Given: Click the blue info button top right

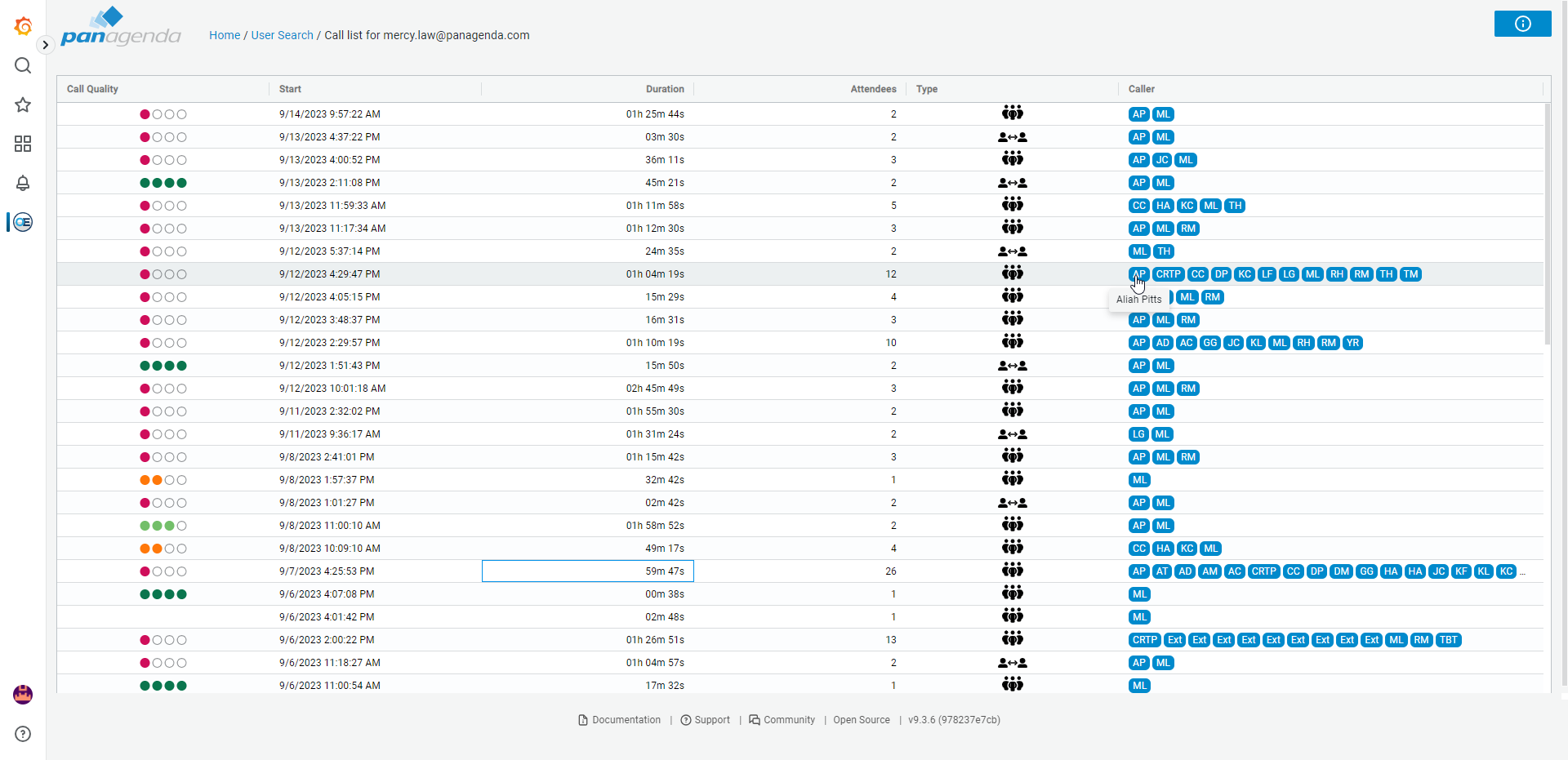Looking at the screenshot, I should click(1522, 24).
